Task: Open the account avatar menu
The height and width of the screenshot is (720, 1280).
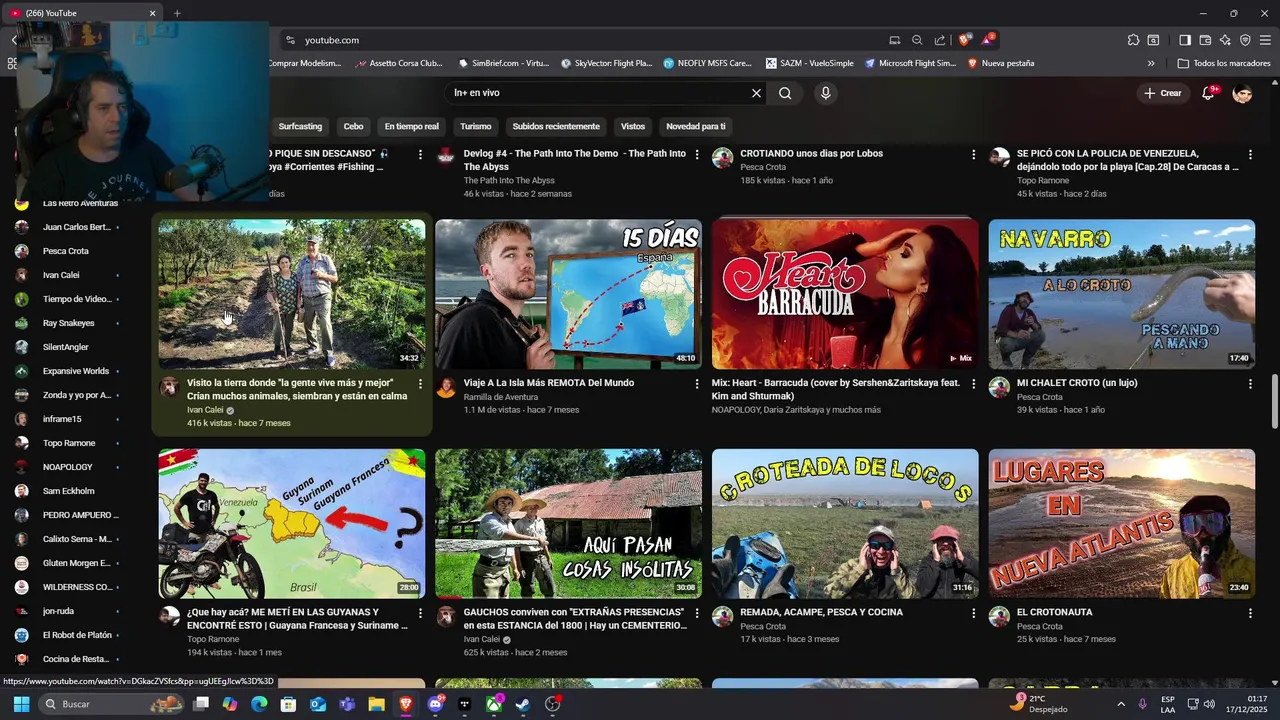Action: coord(1243,93)
